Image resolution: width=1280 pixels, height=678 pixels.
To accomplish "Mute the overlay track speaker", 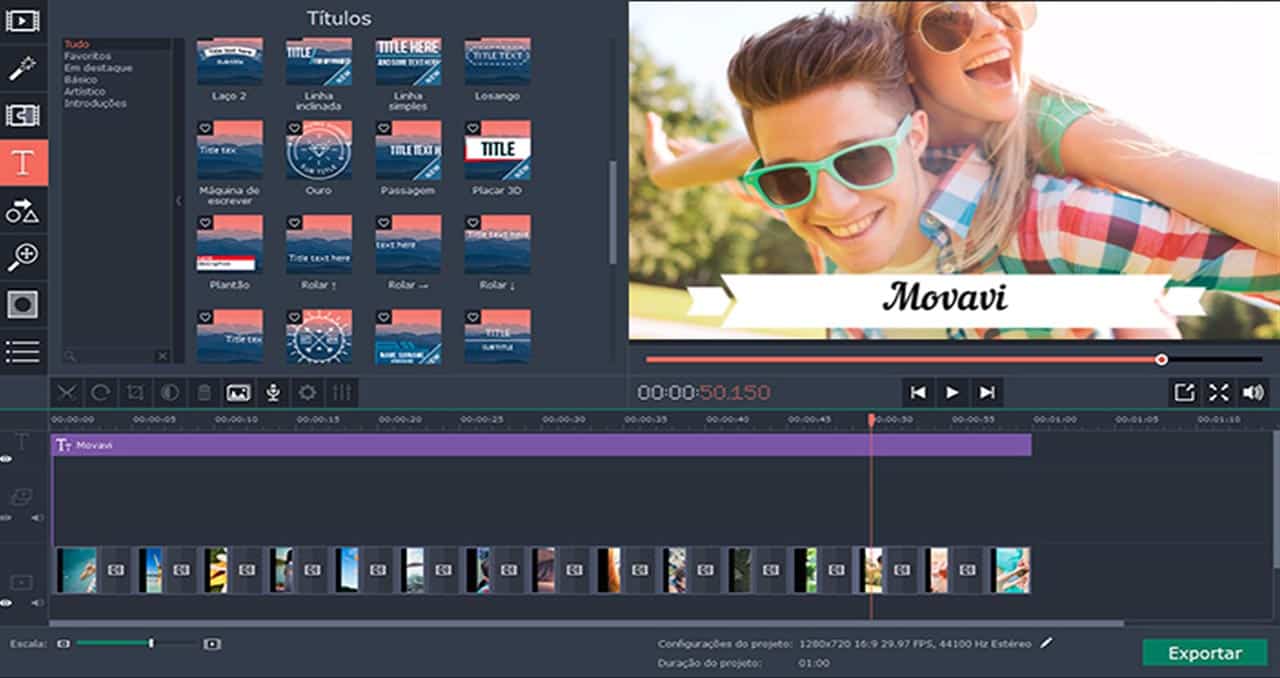I will click(37, 518).
